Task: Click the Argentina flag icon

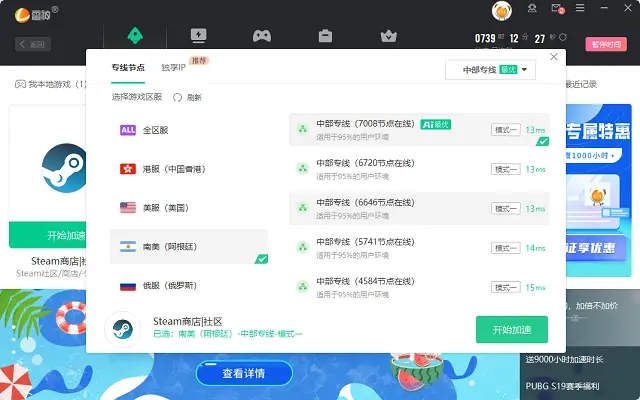Action: 128,247
